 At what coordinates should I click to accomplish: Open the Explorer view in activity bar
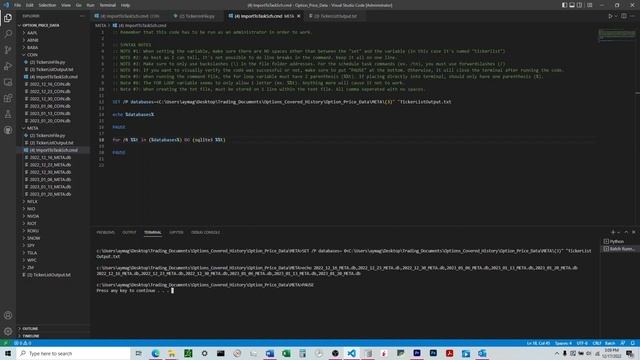tap(8, 18)
